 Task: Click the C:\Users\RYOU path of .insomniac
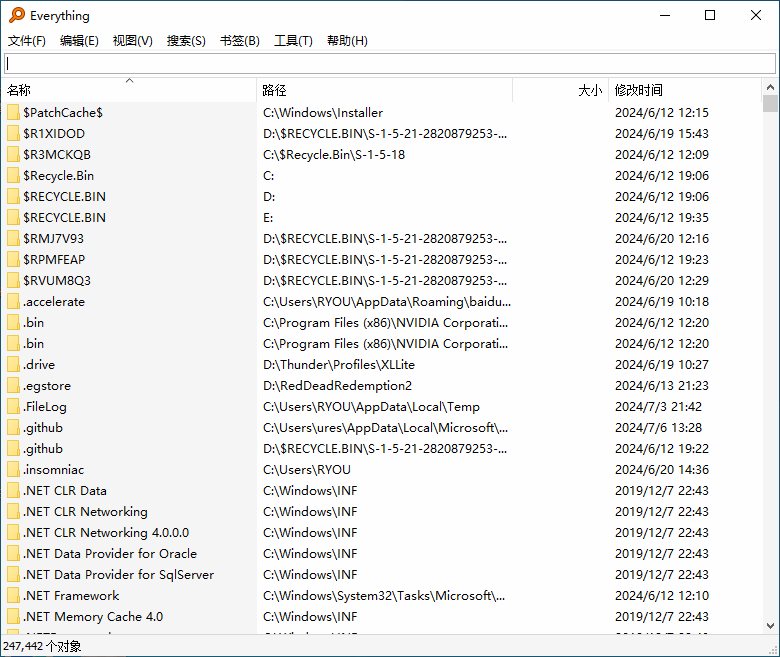pyautogui.click(x=306, y=469)
